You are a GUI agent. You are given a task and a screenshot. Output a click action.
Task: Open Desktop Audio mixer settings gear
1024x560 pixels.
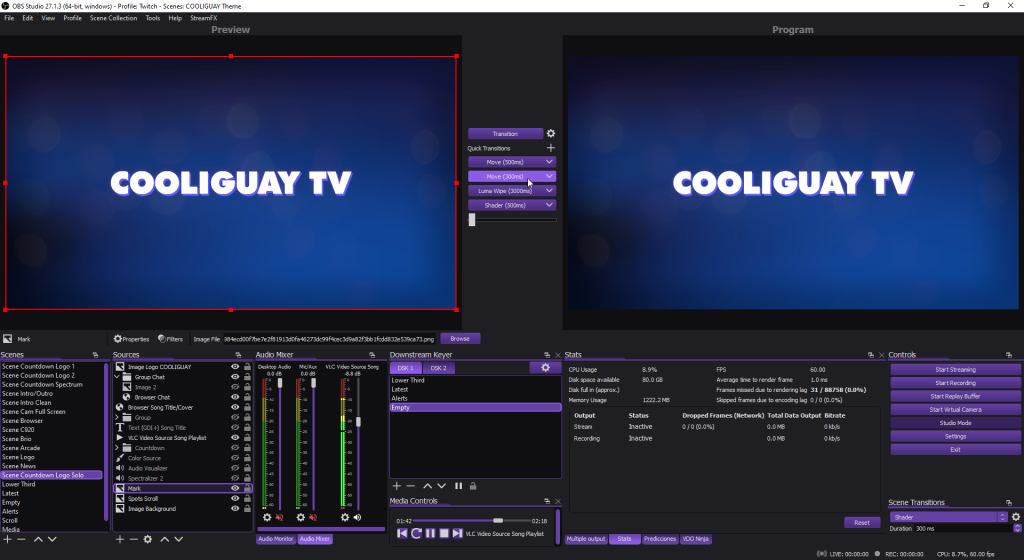coord(267,517)
